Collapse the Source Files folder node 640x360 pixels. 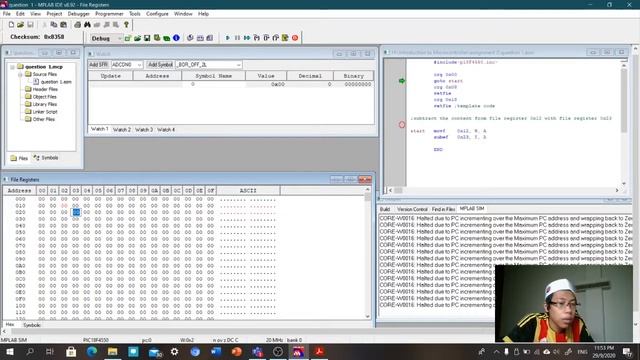point(20,75)
